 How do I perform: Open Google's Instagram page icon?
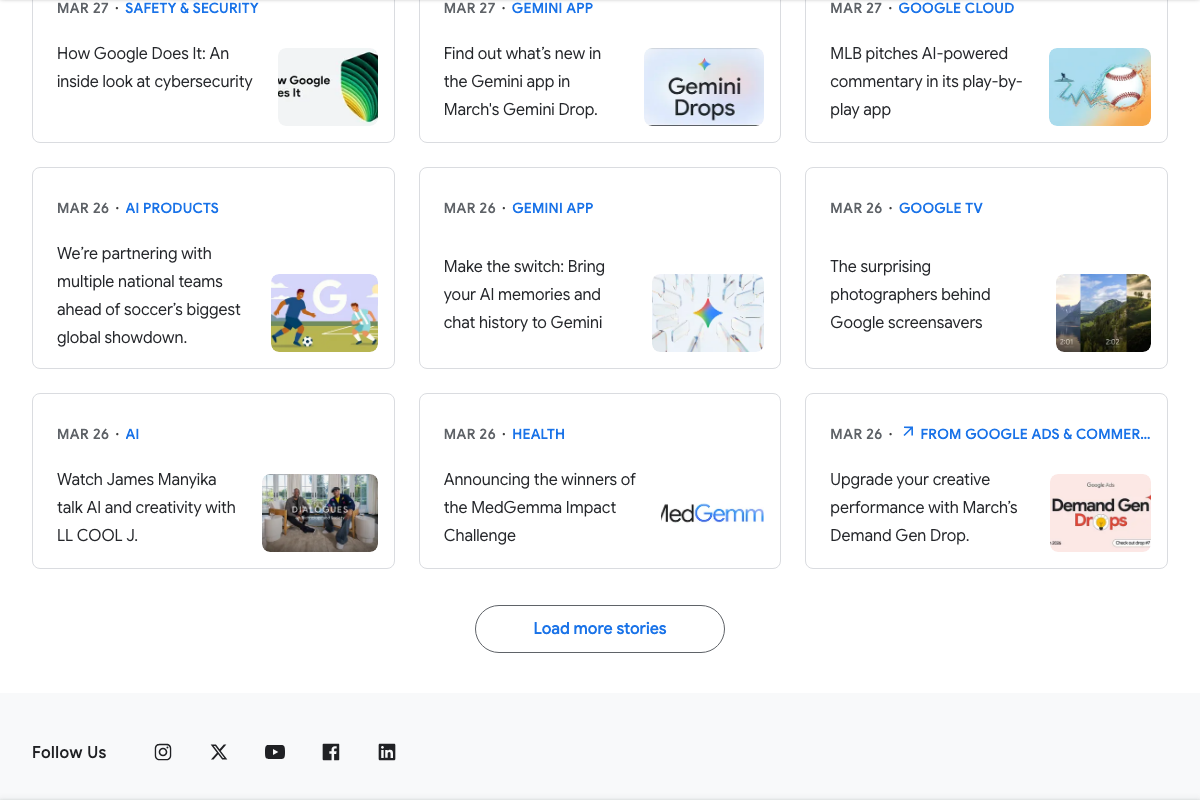[163, 752]
